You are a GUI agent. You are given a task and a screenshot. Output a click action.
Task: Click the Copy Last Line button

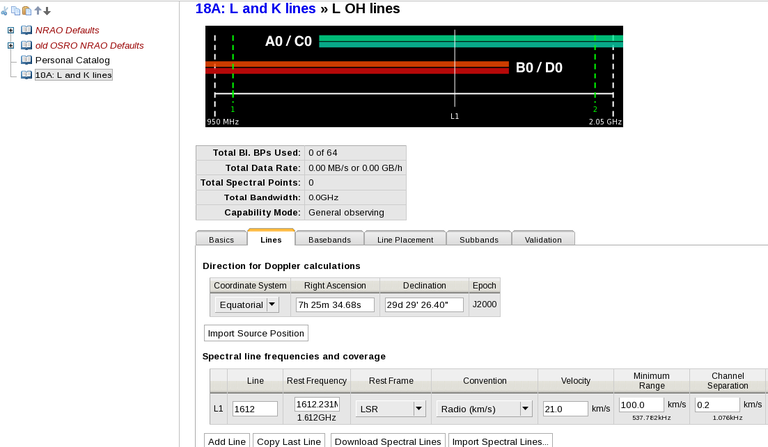pos(289,441)
